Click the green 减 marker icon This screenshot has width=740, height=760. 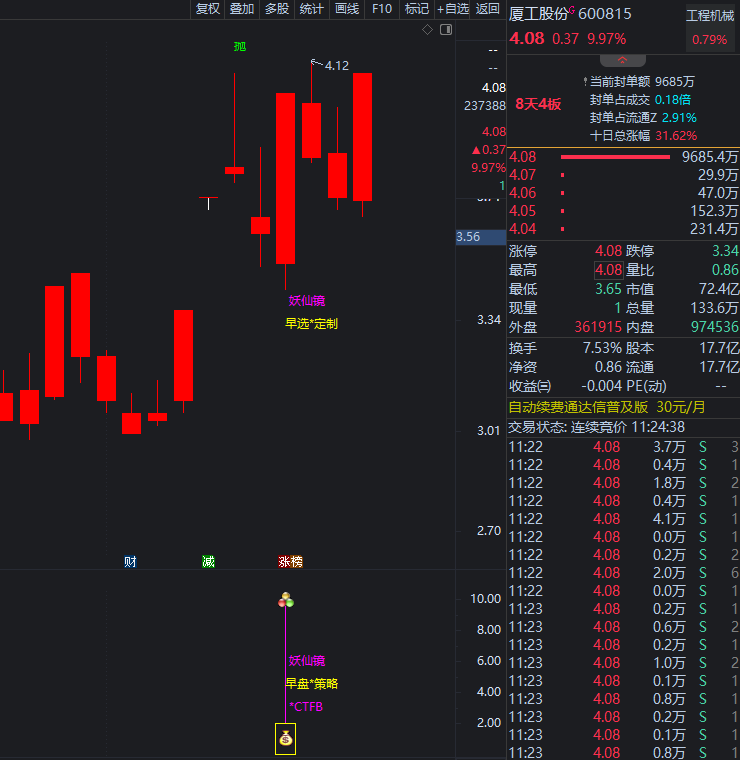[208, 562]
